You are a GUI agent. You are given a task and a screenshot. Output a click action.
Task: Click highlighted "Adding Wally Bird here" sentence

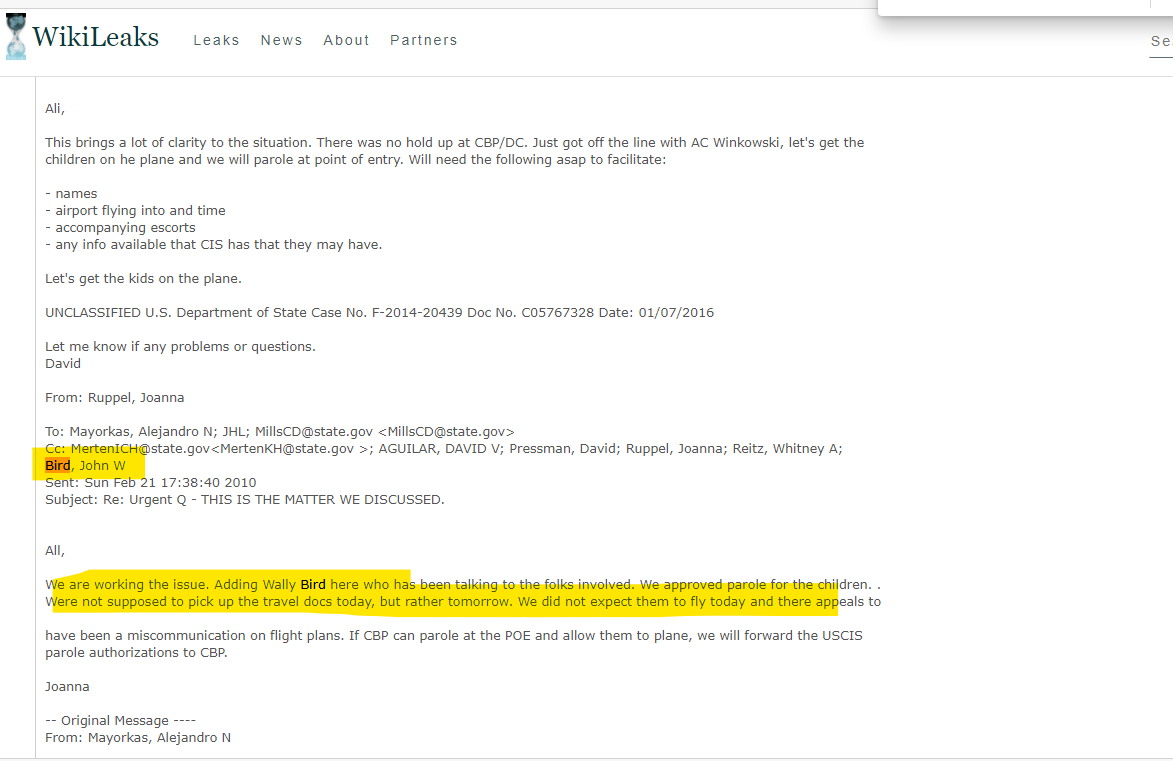coord(462,584)
